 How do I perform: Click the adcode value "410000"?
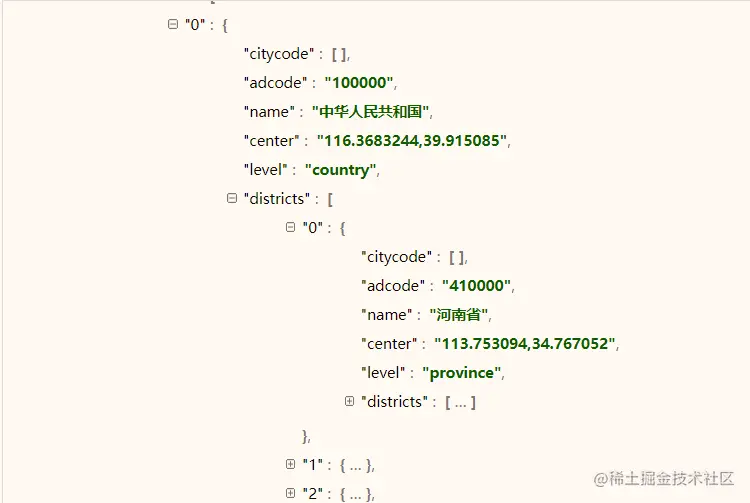coord(477,285)
